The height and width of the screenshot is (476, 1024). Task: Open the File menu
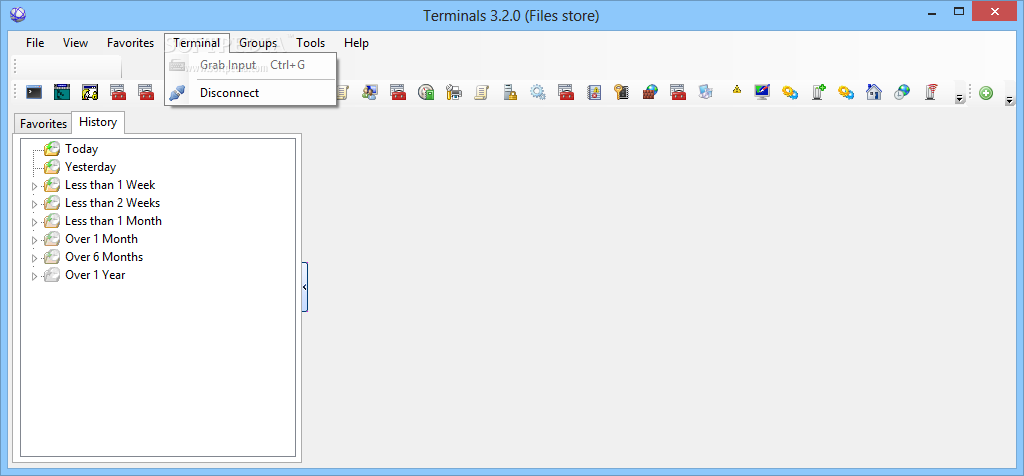pyautogui.click(x=35, y=43)
